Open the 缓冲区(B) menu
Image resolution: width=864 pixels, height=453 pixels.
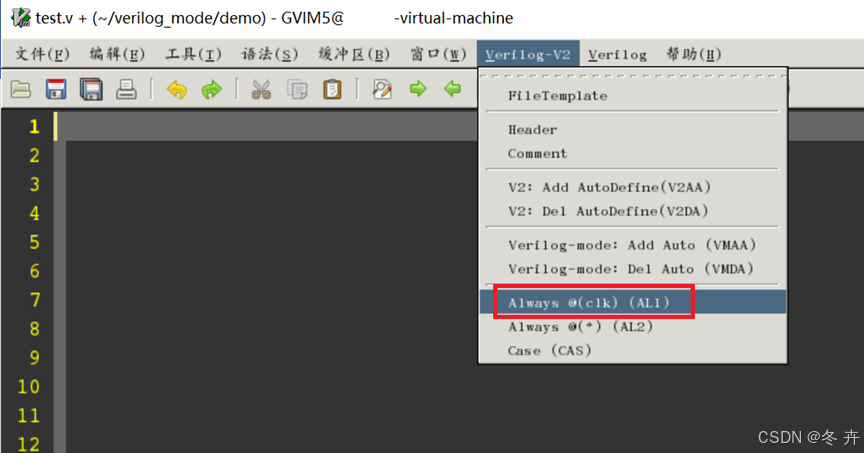coord(354,54)
